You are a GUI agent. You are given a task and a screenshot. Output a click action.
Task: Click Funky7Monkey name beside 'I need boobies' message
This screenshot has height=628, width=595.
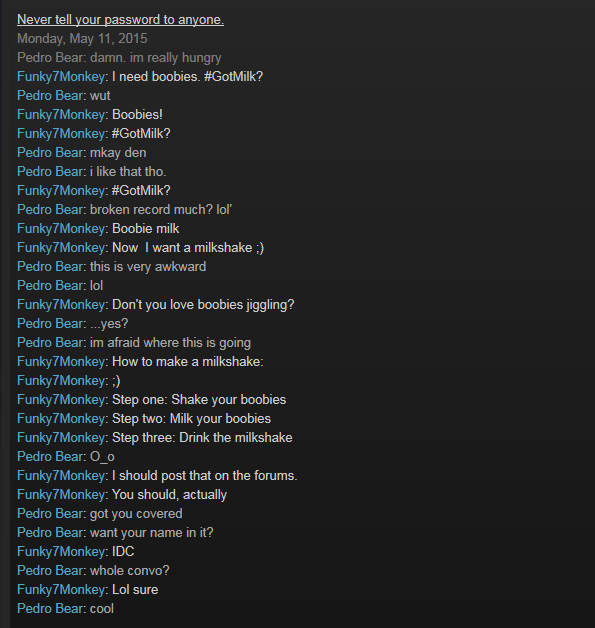tap(61, 76)
